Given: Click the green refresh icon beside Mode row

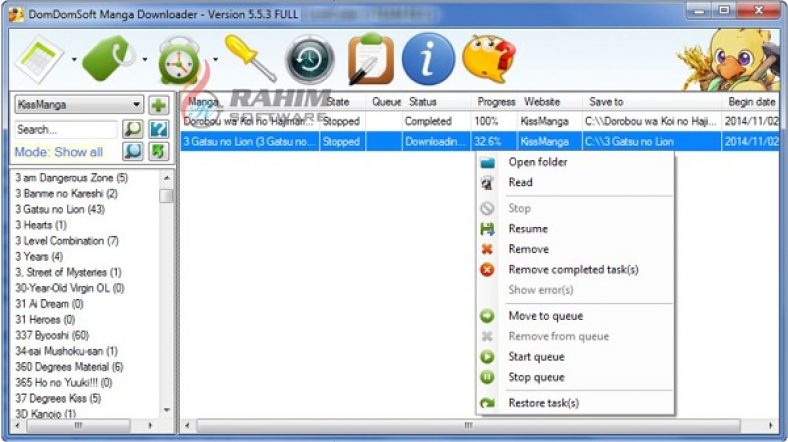Looking at the screenshot, I should (x=159, y=151).
